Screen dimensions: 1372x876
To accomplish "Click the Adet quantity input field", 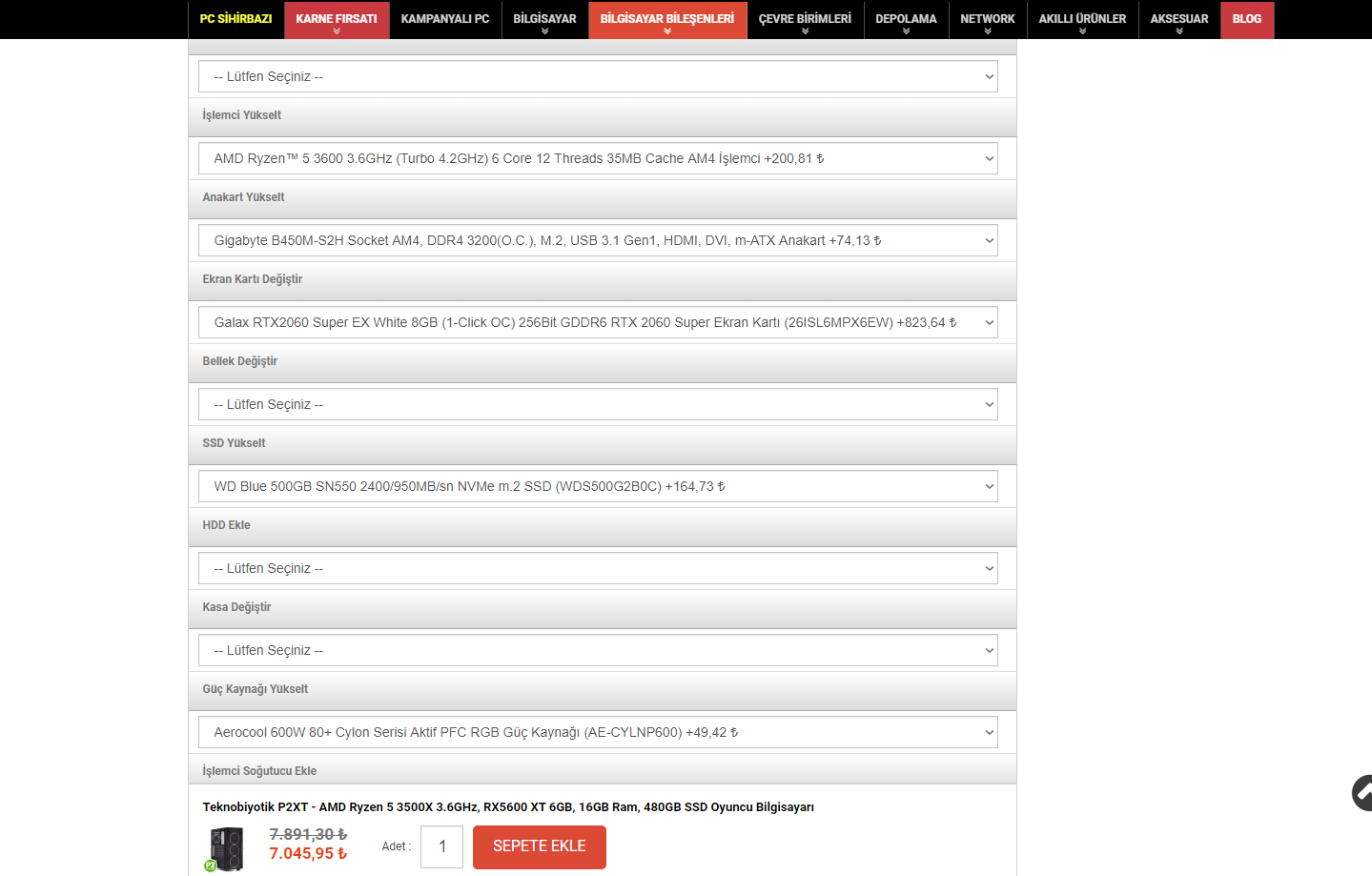I will coord(442,846).
